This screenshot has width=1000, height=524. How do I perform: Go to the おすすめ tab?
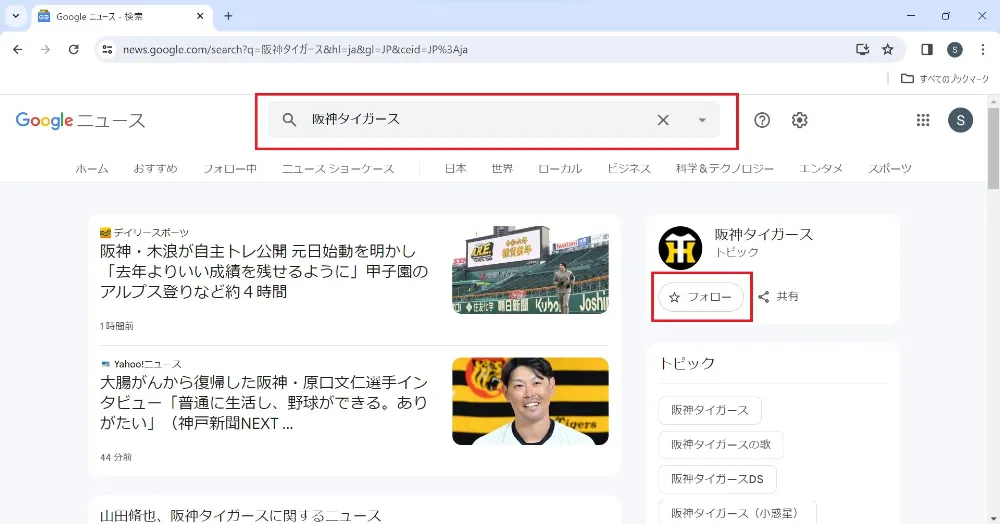156,168
